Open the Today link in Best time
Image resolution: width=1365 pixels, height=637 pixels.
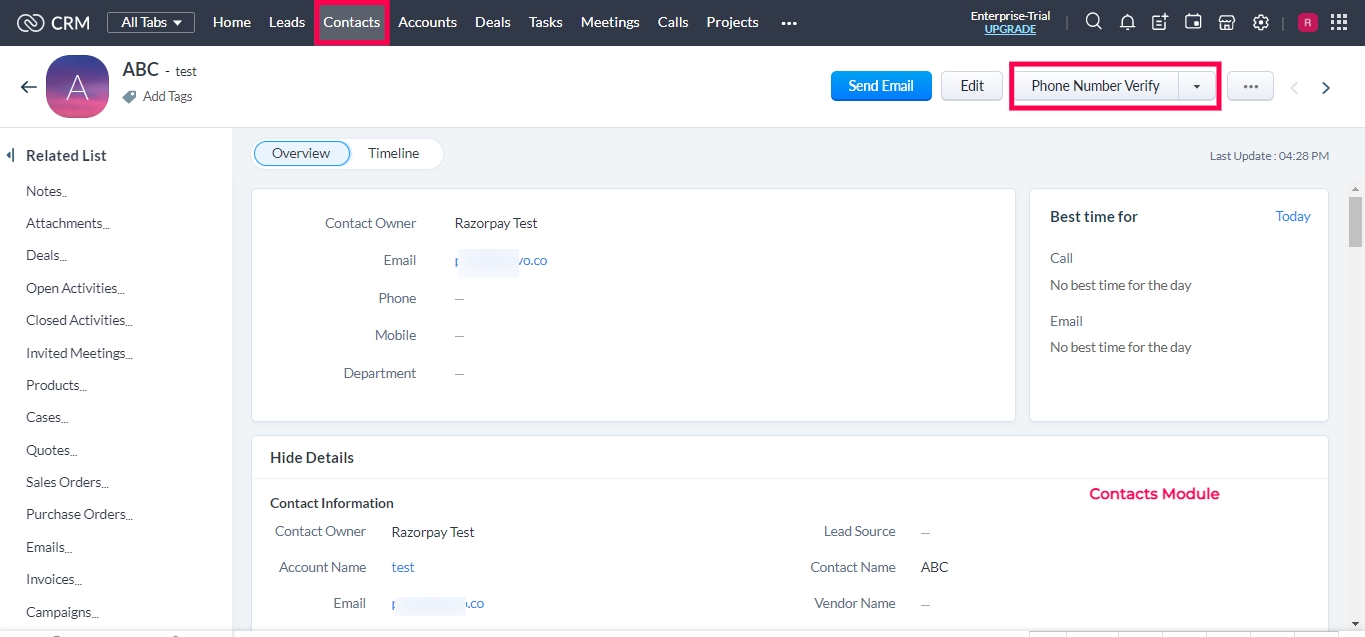click(1293, 216)
